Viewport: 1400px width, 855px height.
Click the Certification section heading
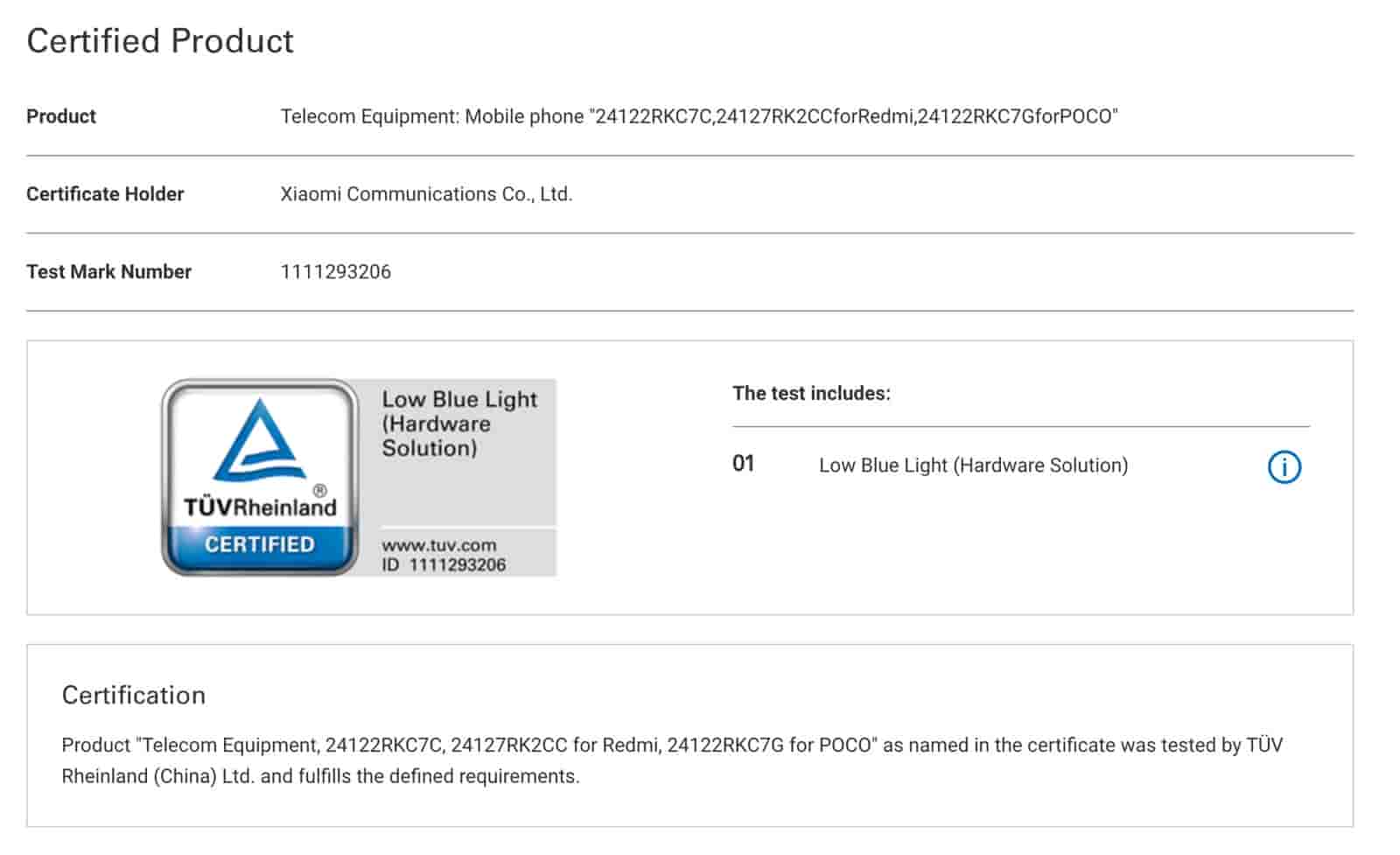(x=133, y=695)
